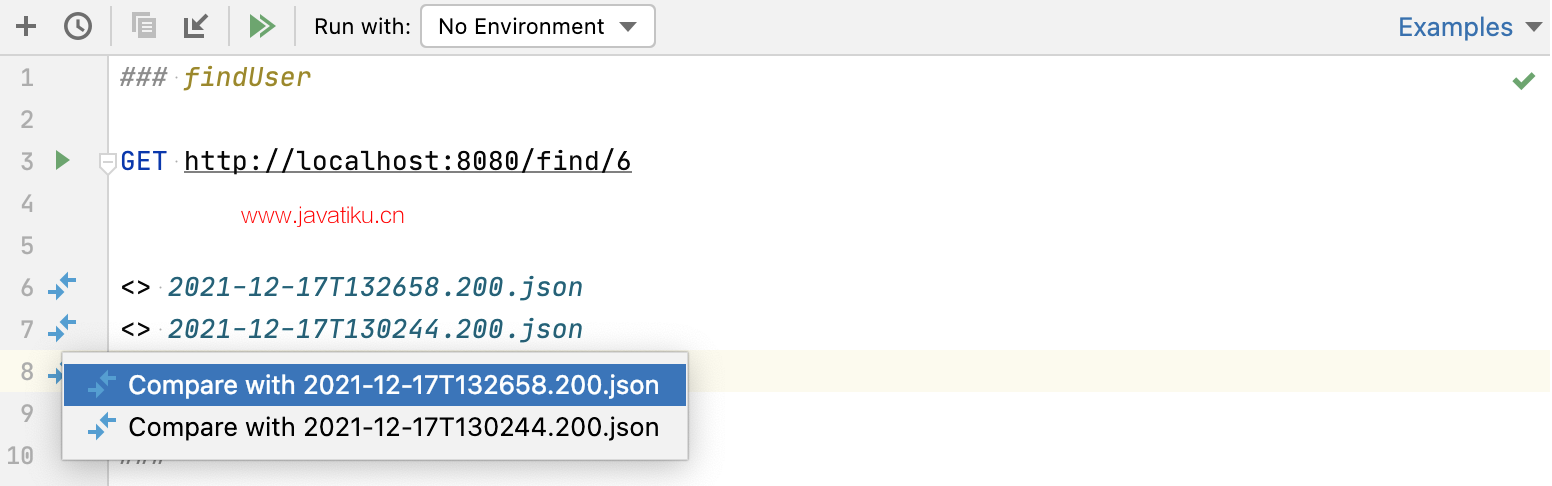
Task: Open response file 2021-12-17T130244.200.json
Action: 375,329
